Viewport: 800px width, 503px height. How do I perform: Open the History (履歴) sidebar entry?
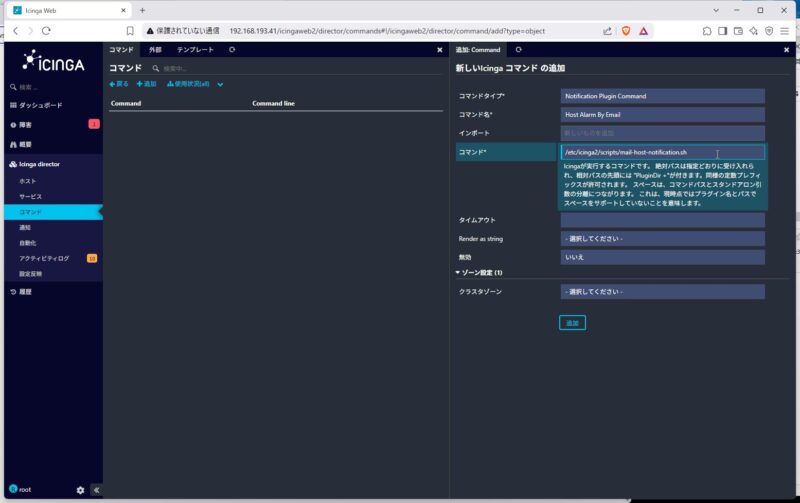point(21,292)
